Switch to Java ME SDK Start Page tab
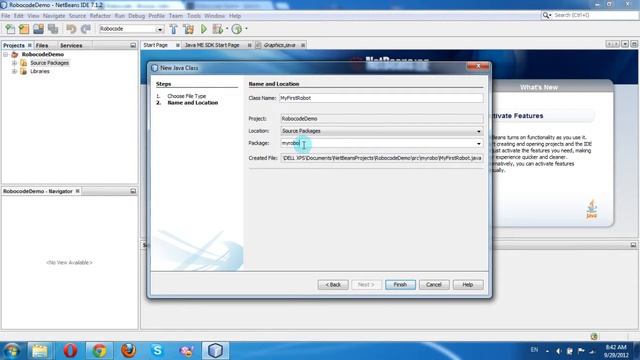640x360 pixels. click(x=212, y=45)
